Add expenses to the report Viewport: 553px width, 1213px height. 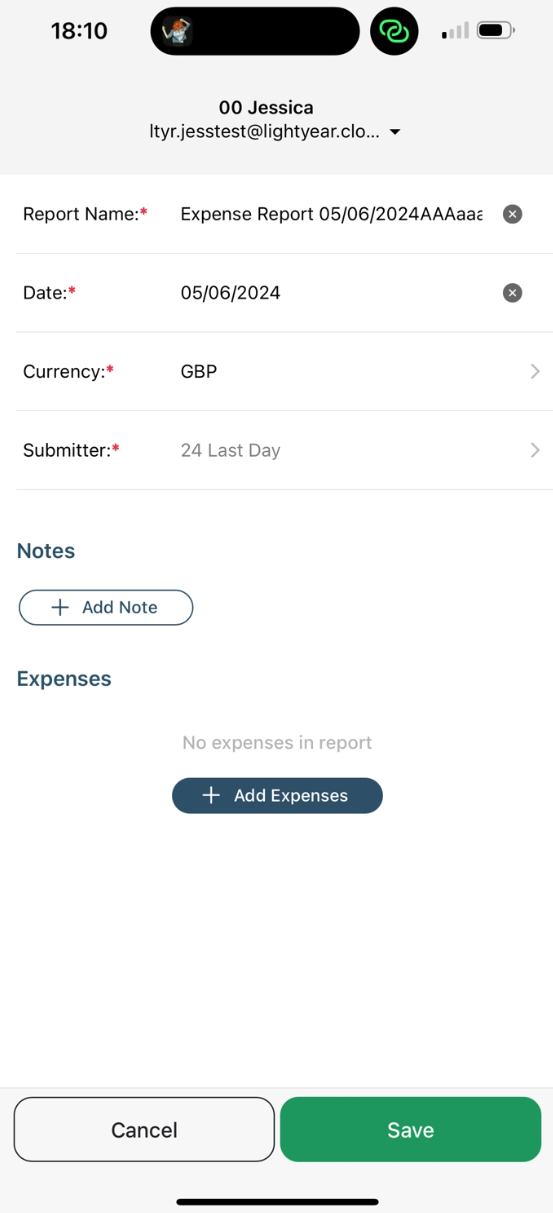click(277, 795)
